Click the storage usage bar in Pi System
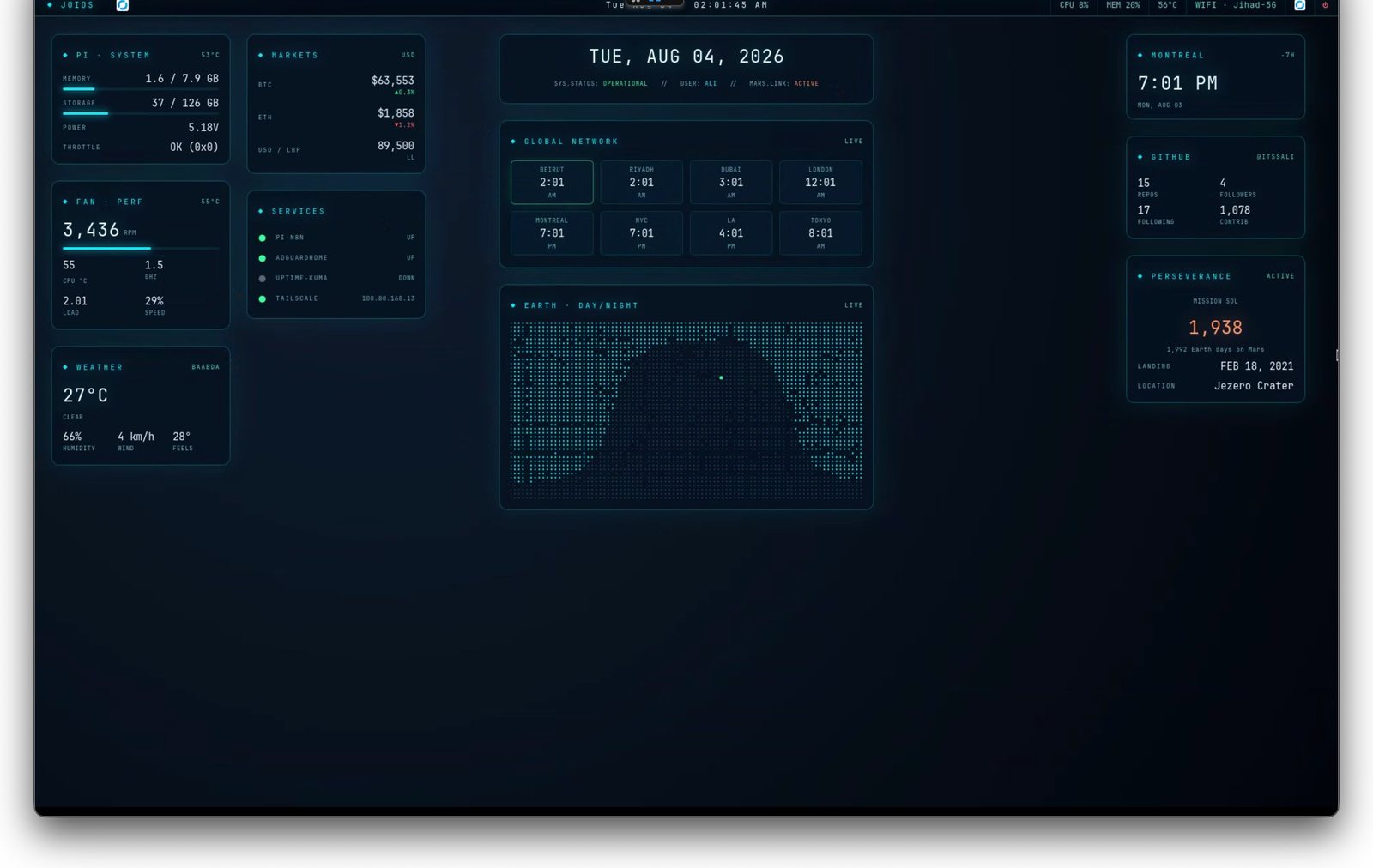The width and height of the screenshot is (1373, 868). point(141,113)
